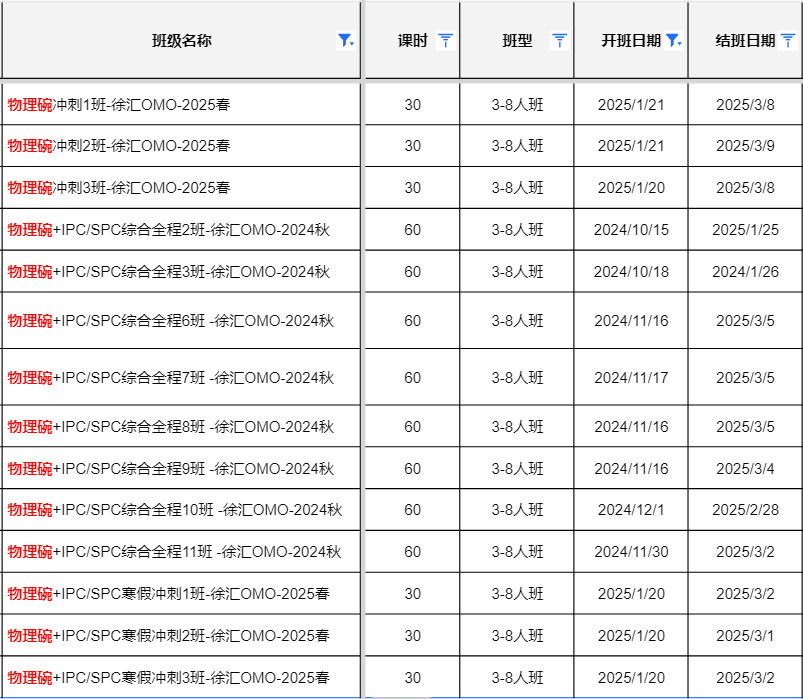Click the 综合全程2班 class name cell
This screenshot has width=803, height=699.
point(168,230)
